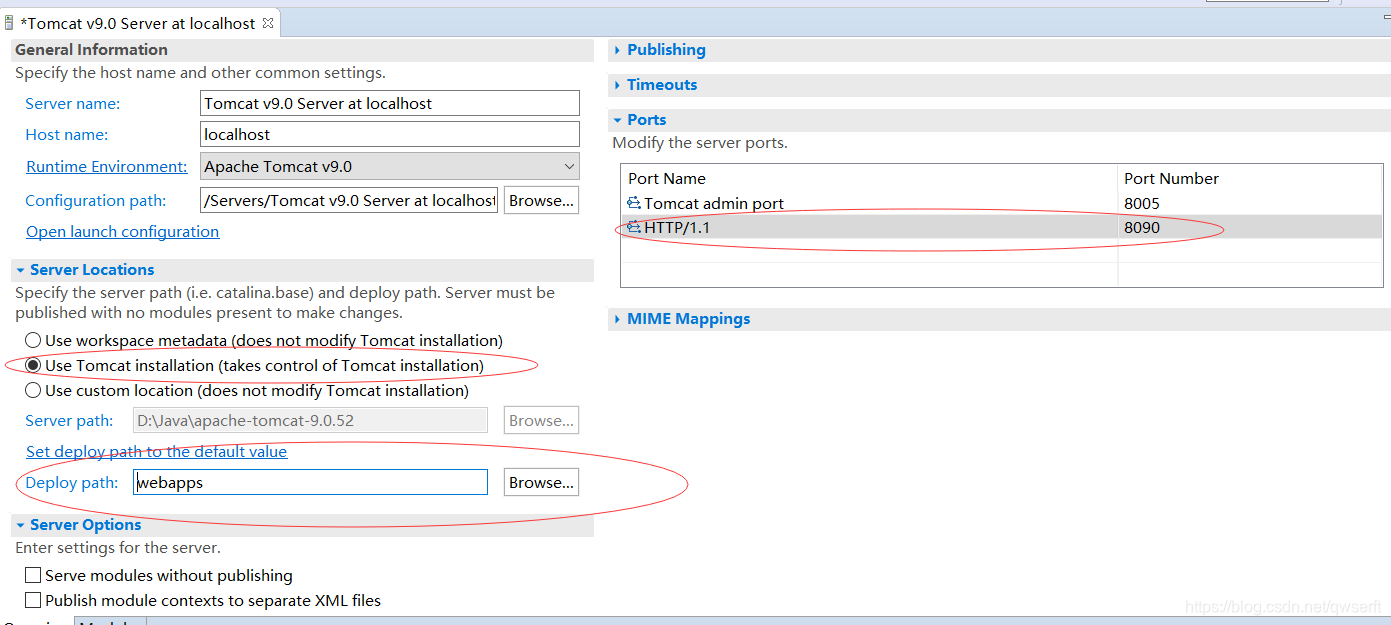This screenshot has width=1391, height=625.
Task: Select the HTTP/1.1 port name cell
Action: [677, 227]
